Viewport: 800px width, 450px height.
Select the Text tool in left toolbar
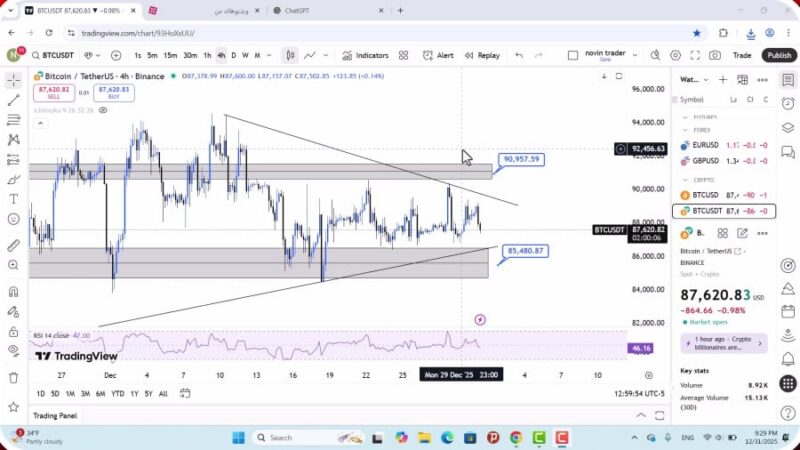pos(13,199)
